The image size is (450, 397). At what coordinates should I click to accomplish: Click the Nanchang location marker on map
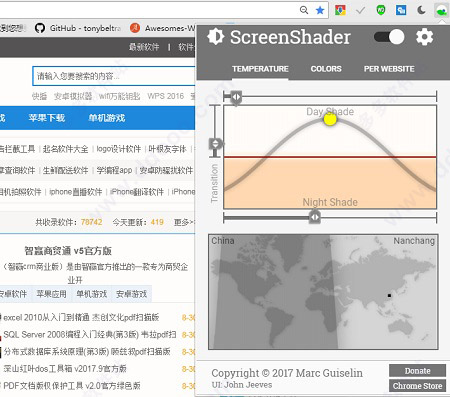(x=389, y=295)
